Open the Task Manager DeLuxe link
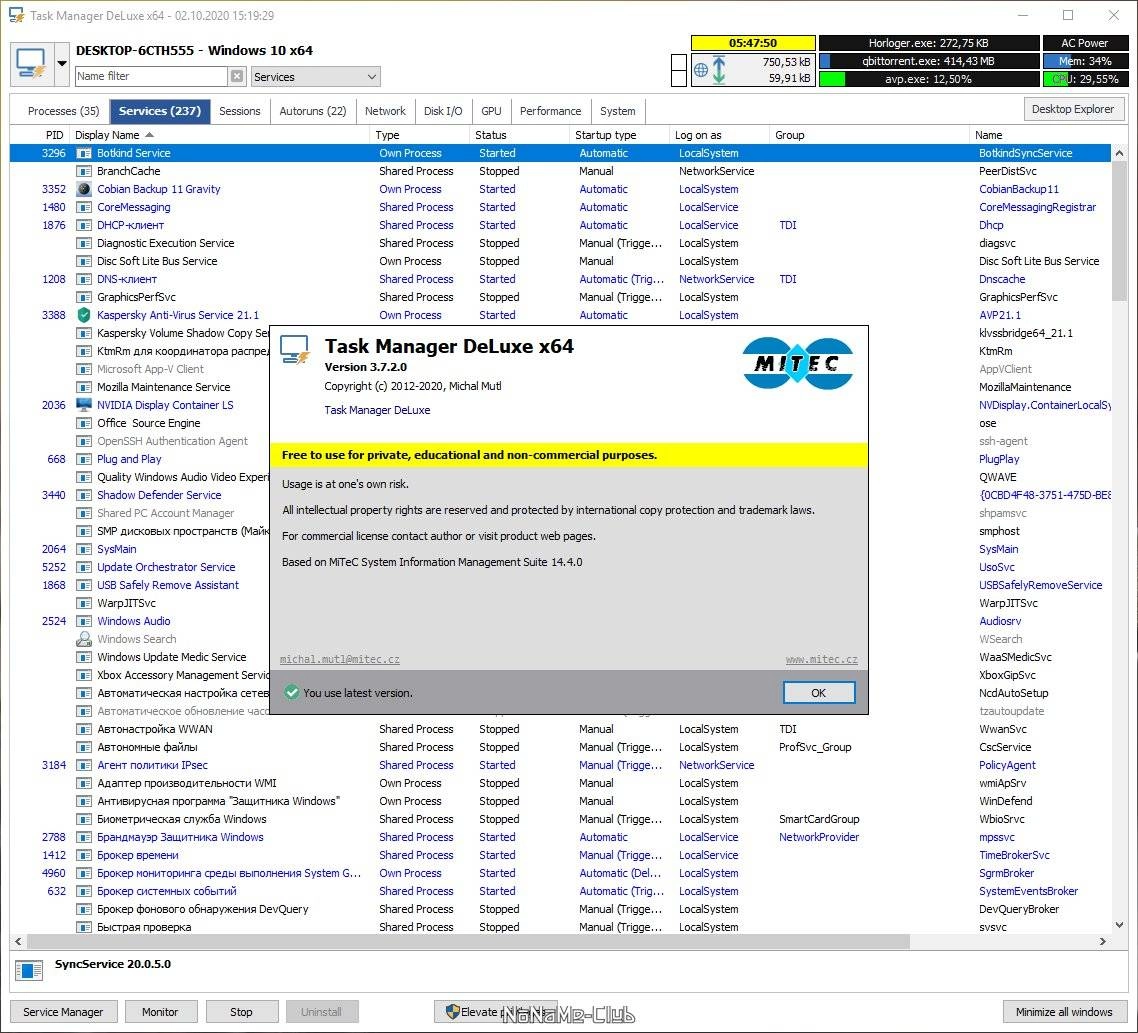Viewport: 1138px width, 1033px height. pos(377,410)
